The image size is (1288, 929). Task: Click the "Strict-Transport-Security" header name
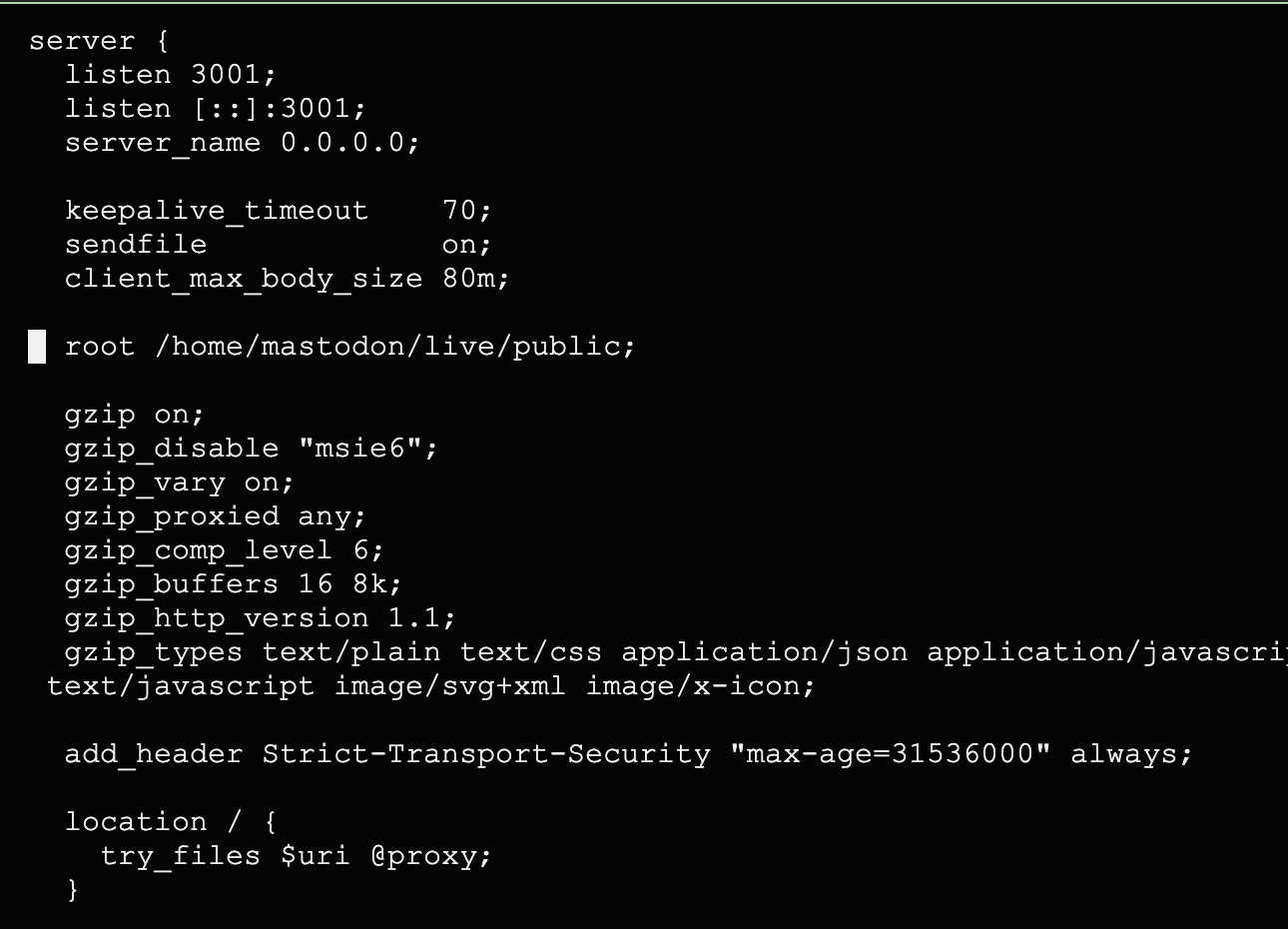[486, 754]
